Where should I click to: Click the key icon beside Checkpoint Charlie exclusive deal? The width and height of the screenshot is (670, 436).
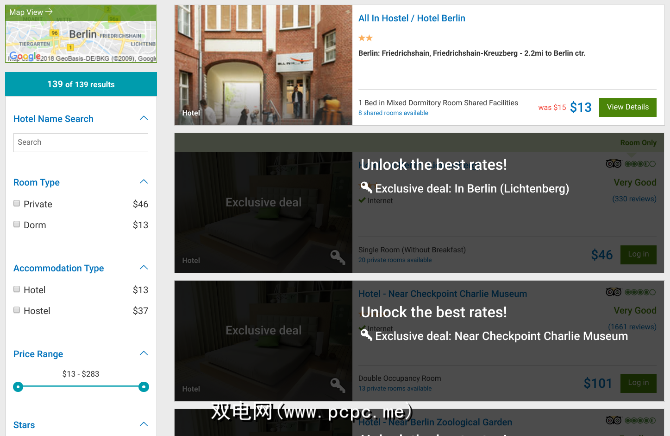(x=366, y=335)
